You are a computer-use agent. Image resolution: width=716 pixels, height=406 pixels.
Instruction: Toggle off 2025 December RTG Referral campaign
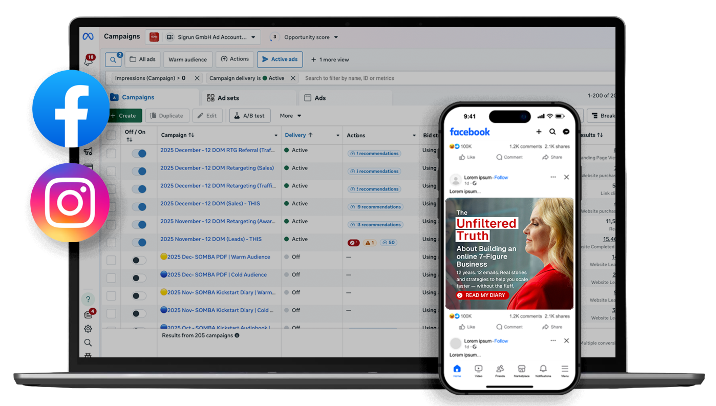139,153
